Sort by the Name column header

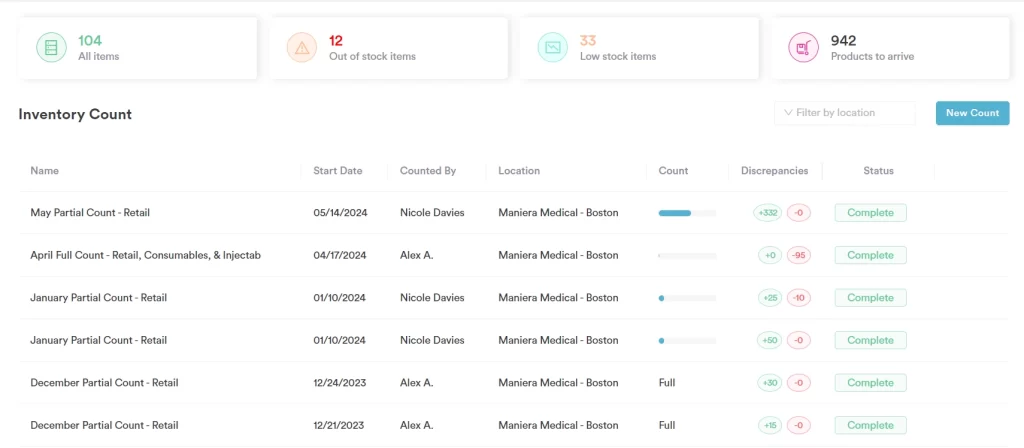[x=45, y=171]
